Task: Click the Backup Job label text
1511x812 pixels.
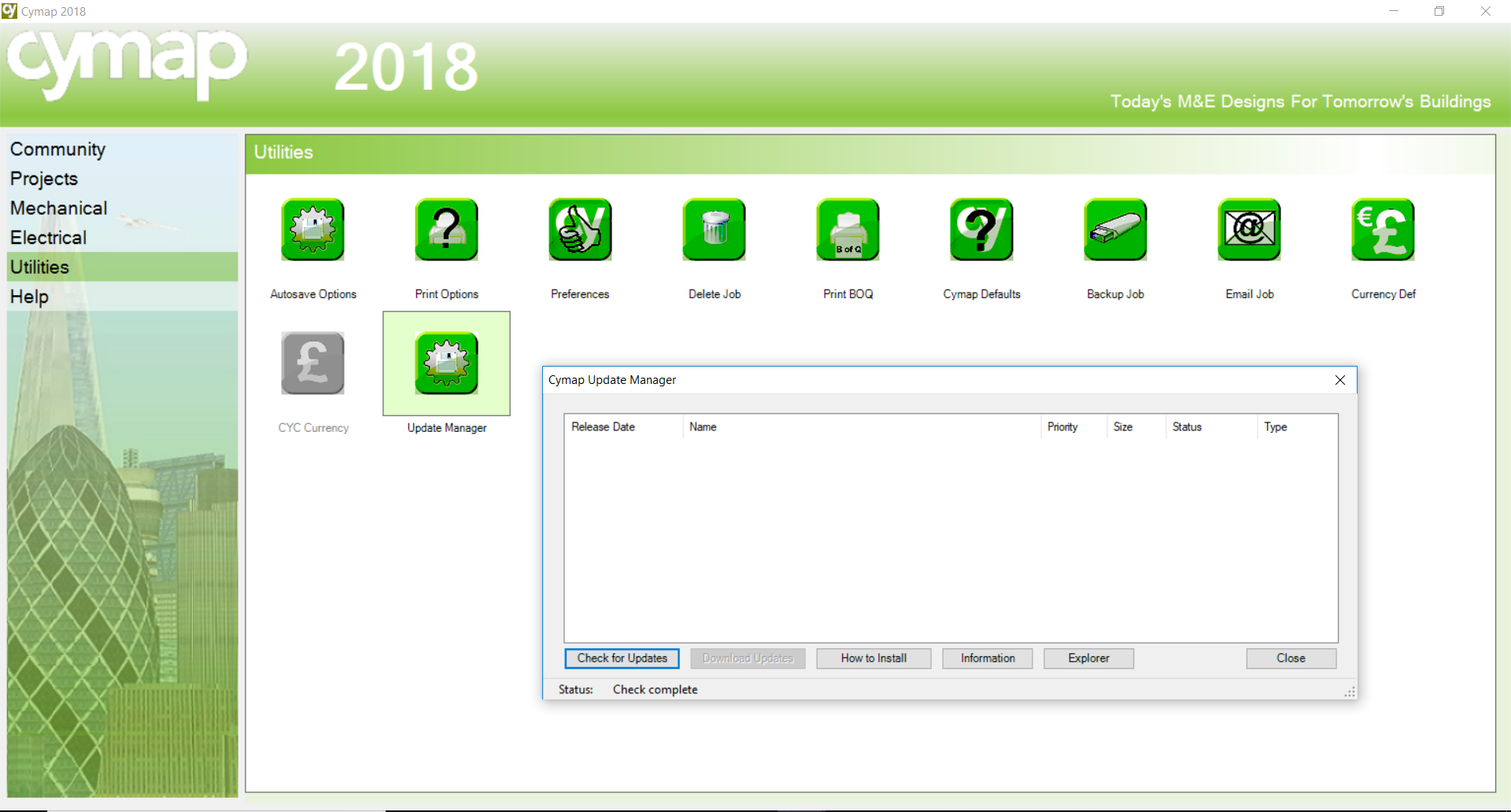Action: [x=1115, y=294]
